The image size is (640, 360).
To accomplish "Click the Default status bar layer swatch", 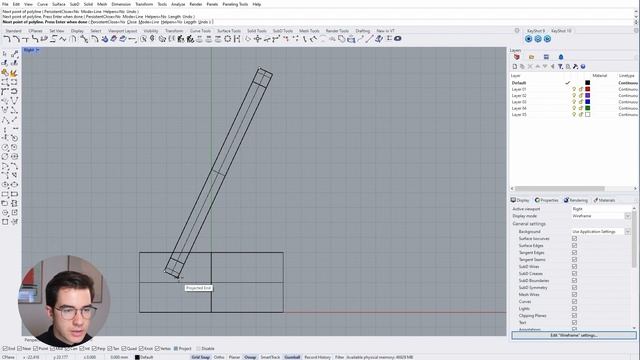I will [138, 357].
